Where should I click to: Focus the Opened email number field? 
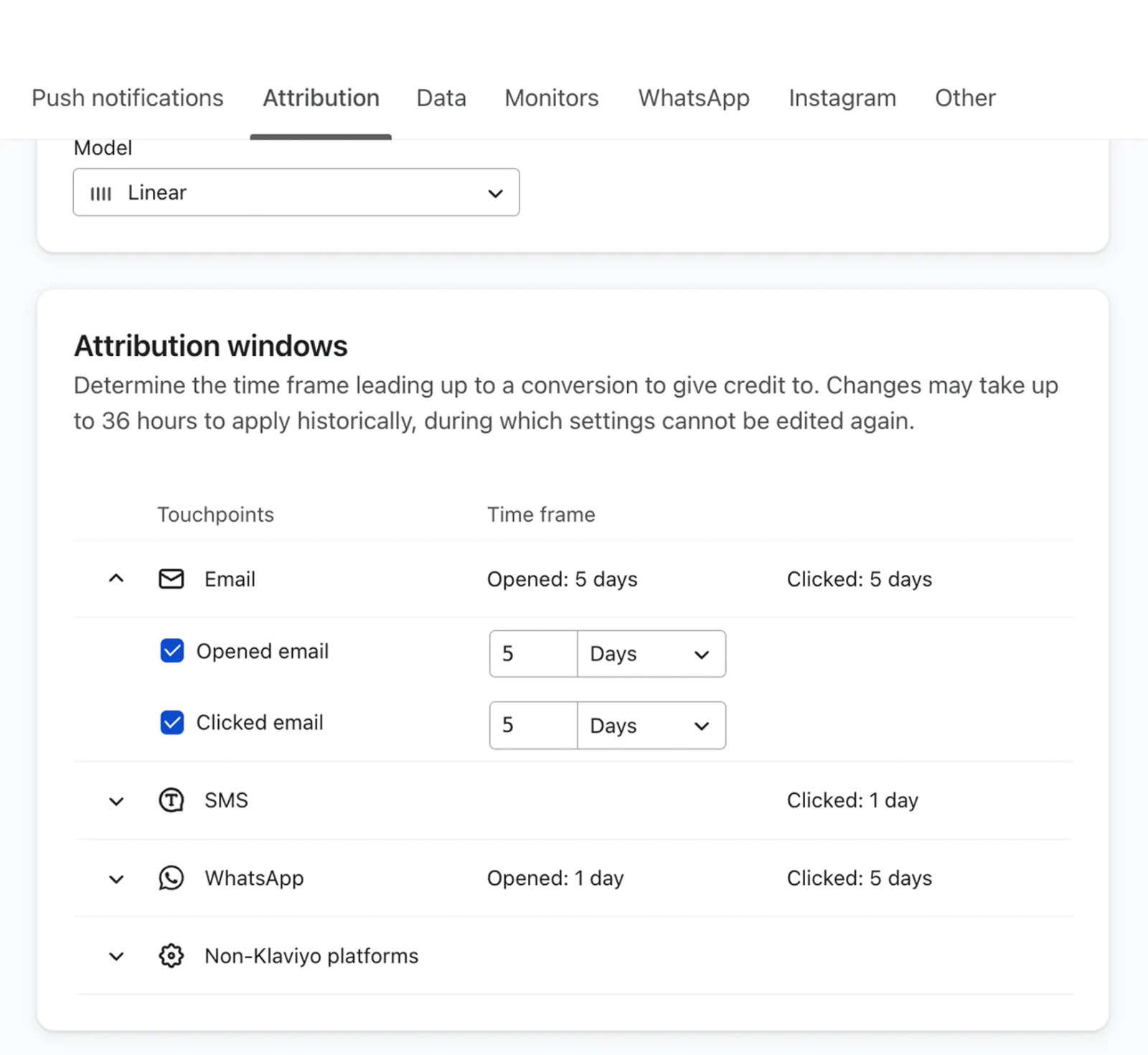pyautogui.click(x=534, y=654)
